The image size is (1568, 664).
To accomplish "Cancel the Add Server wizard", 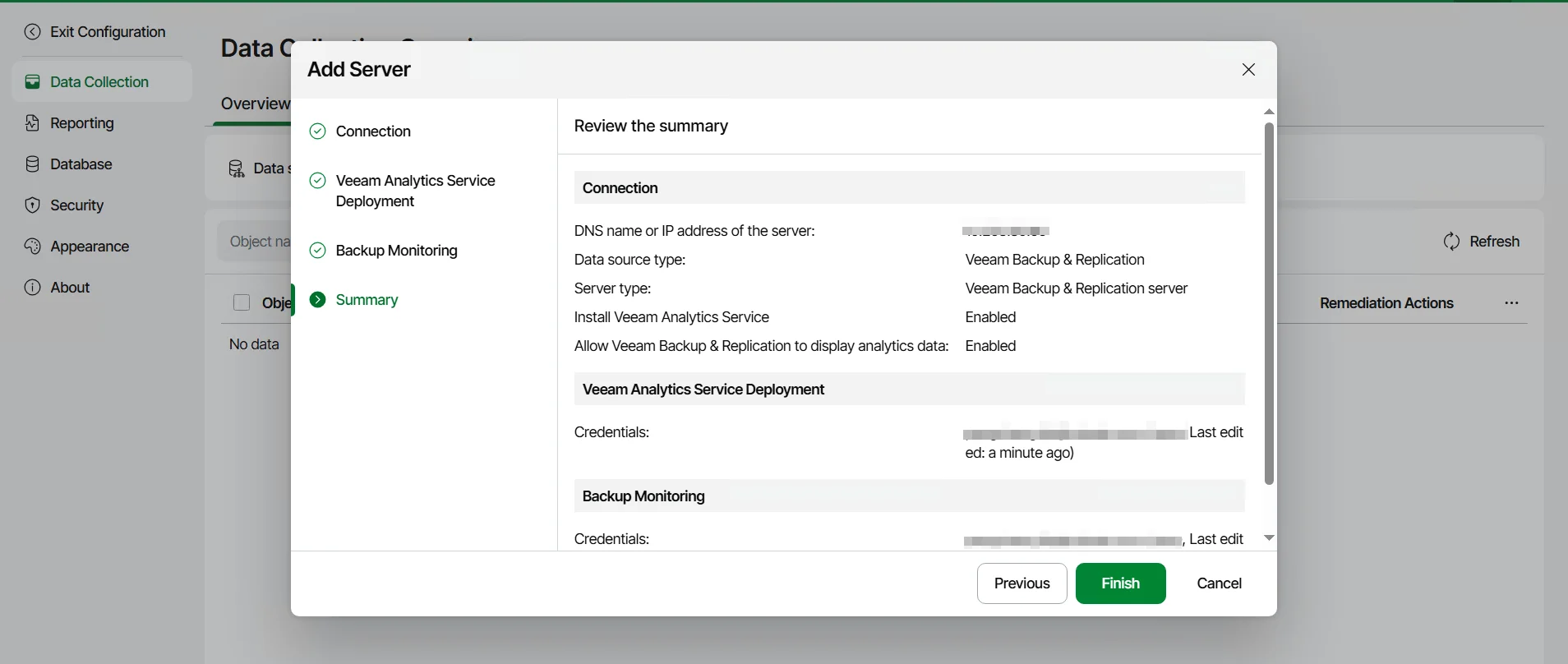I will pyautogui.click(x=1219, y=583).
